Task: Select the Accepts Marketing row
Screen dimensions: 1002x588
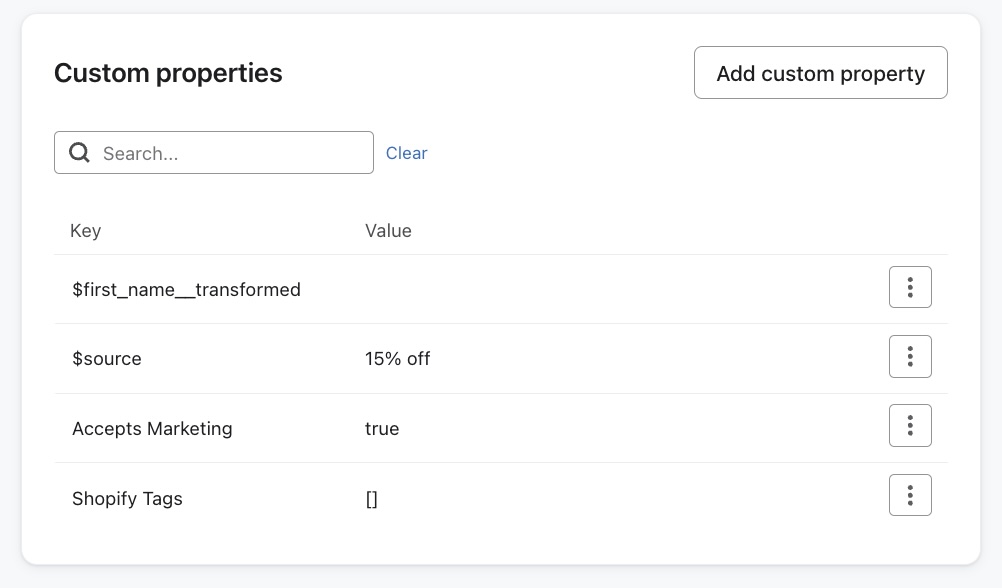Action: 400,428
